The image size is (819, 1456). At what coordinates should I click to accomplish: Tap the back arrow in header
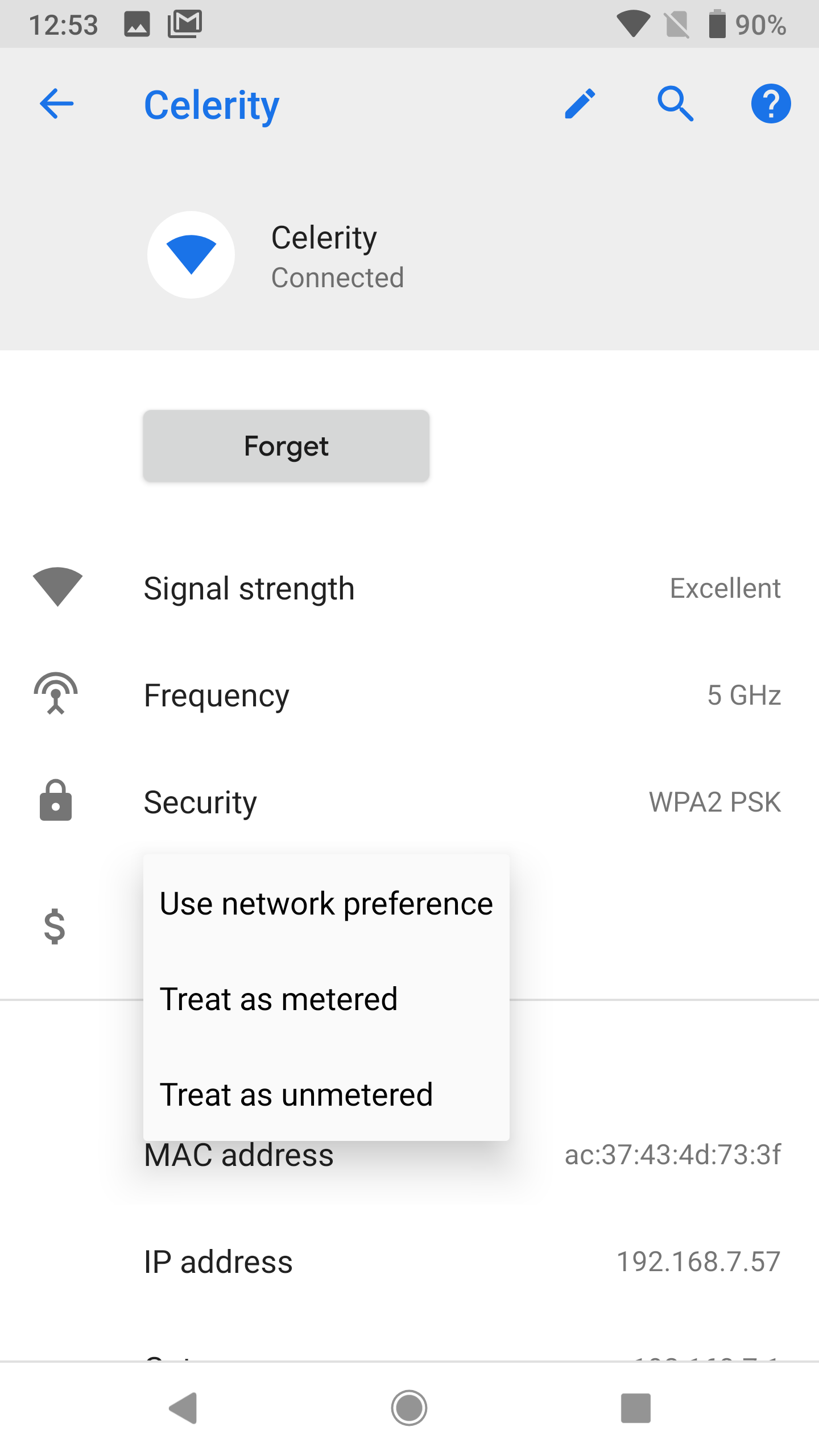point(57,104)
